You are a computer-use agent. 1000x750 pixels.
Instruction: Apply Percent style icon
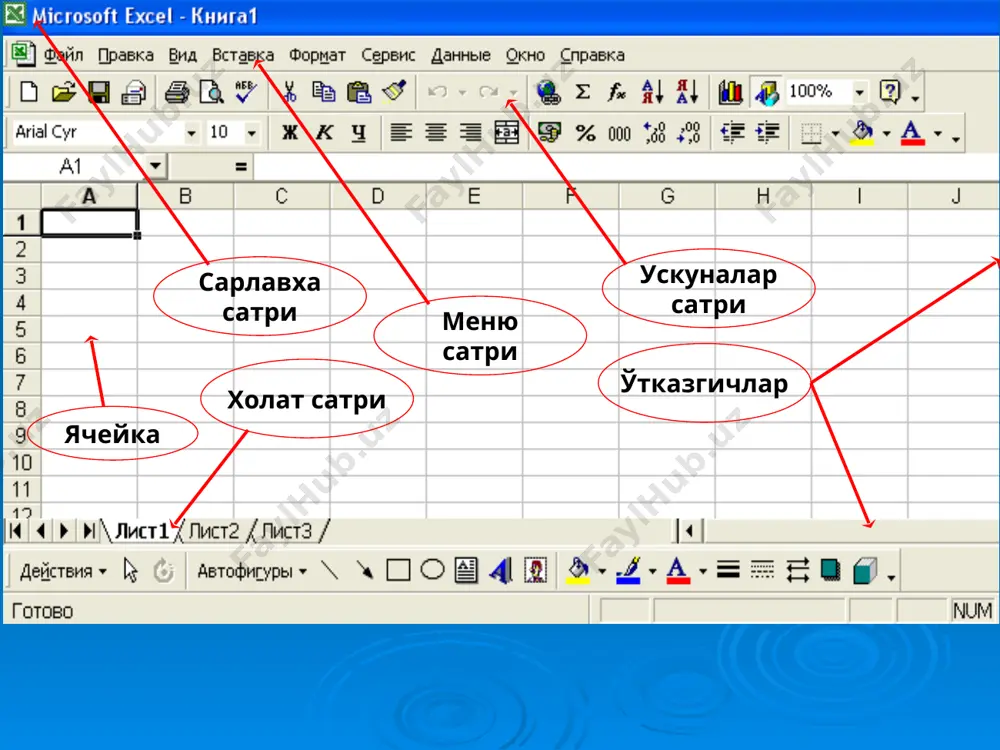click(585, 133)
